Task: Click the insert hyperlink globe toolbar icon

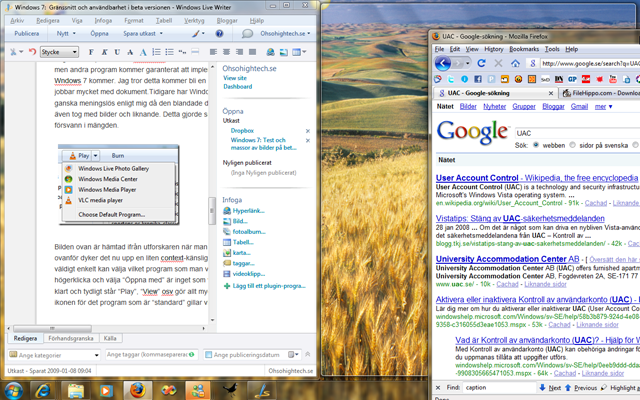Action: 270,52
